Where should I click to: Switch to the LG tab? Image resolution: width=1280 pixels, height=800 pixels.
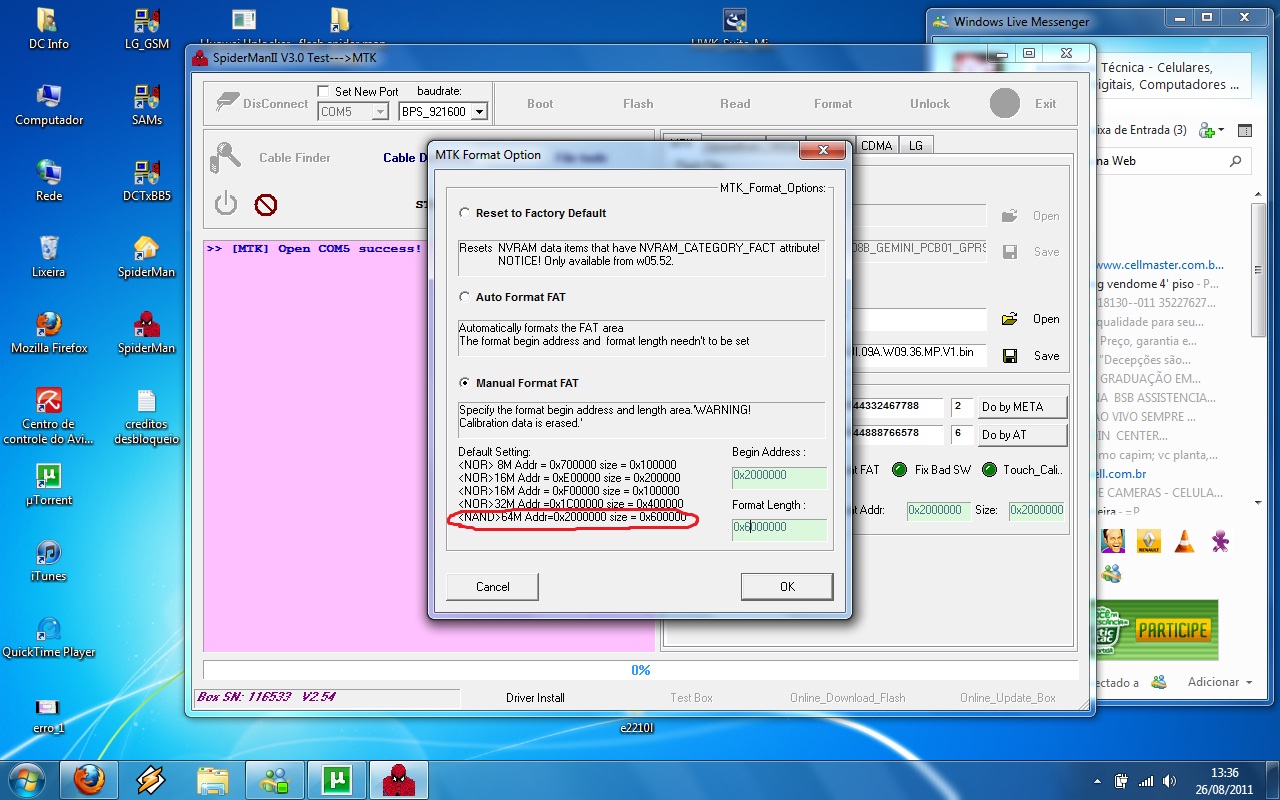(916, 145)
